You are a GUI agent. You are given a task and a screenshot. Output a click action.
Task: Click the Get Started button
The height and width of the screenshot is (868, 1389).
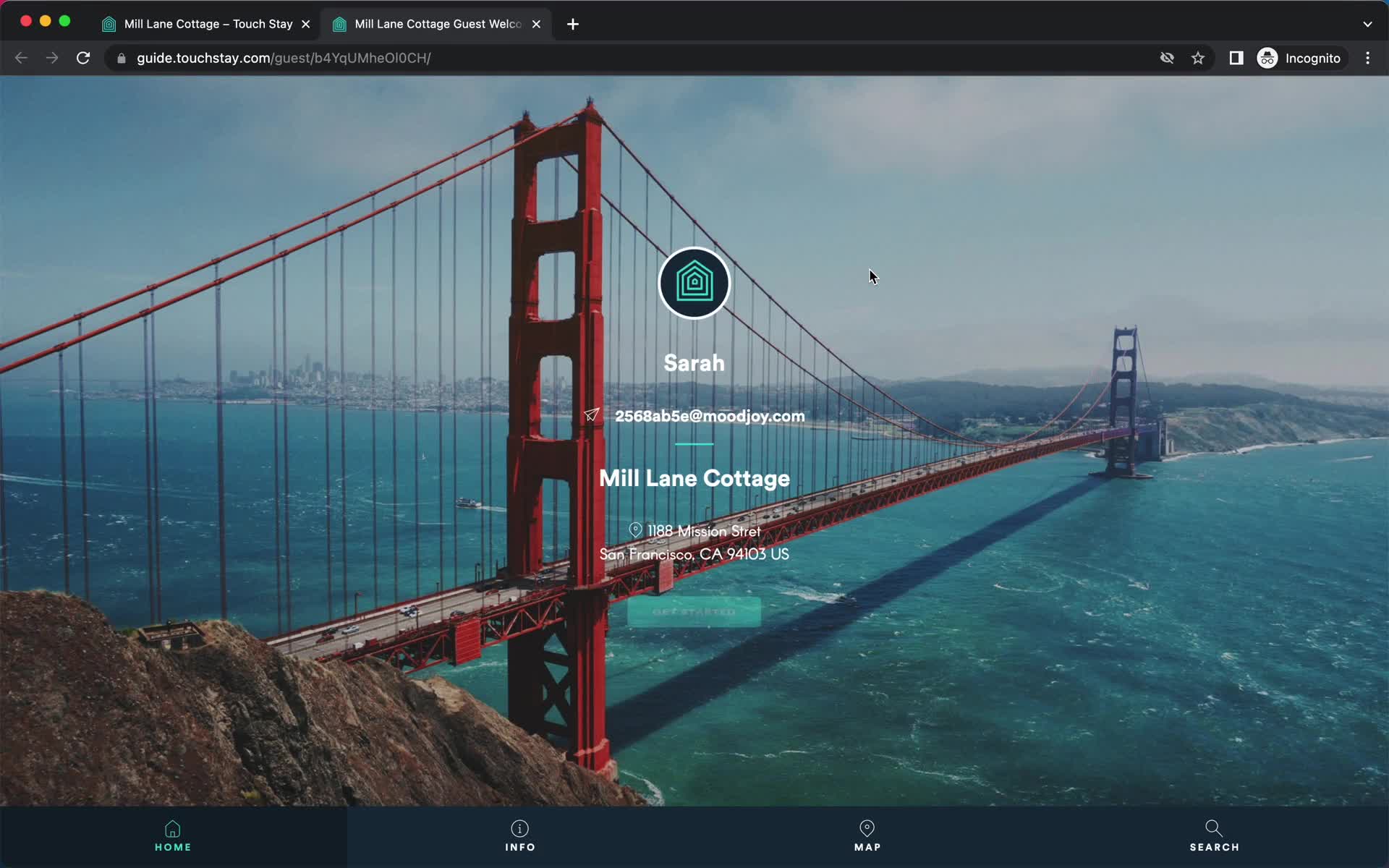click(x=694, y=612)
